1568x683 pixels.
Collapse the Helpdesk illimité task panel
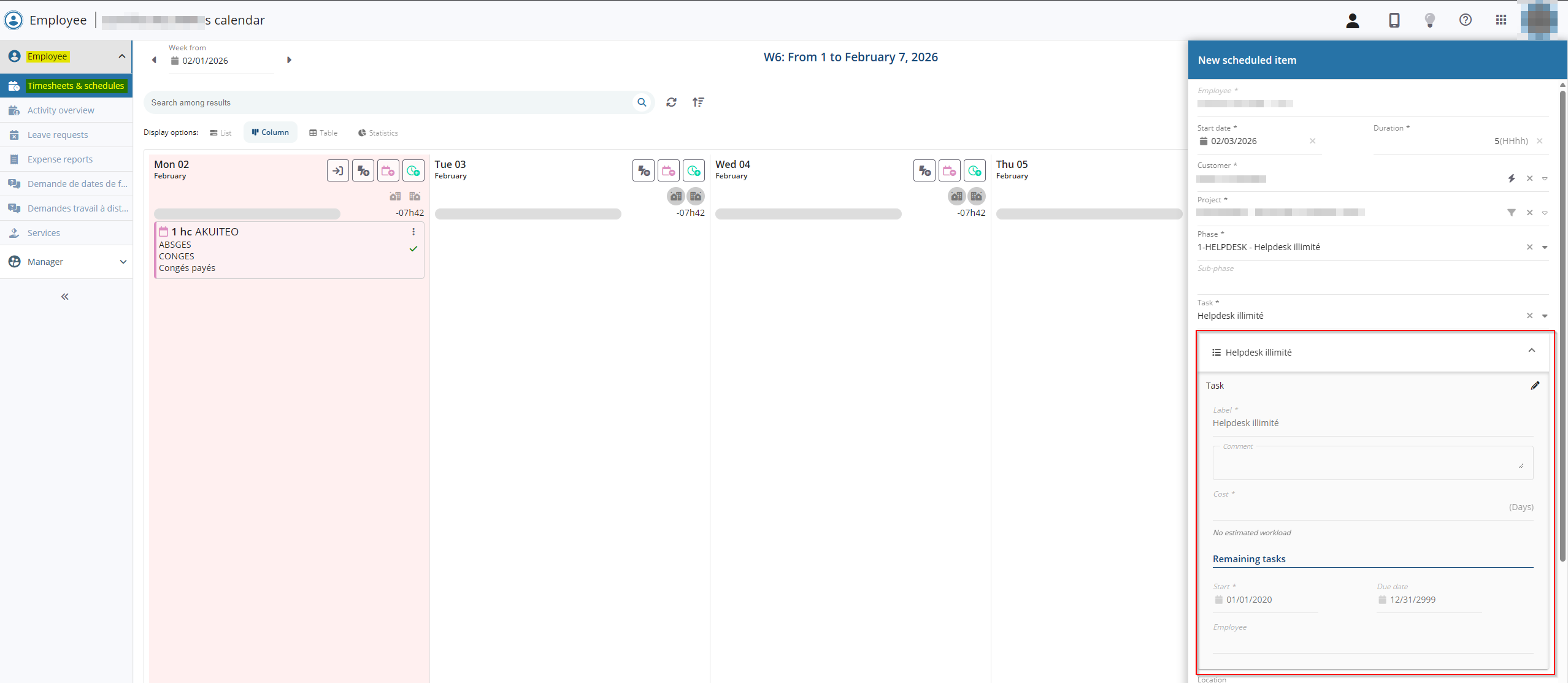(x=1531, y=351)
